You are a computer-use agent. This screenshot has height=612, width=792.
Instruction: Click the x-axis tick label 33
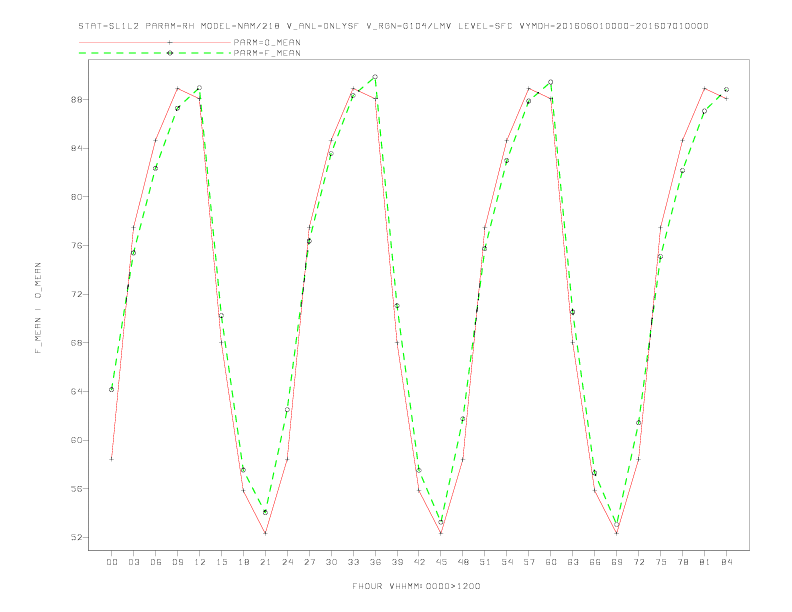tap(353, 562)
